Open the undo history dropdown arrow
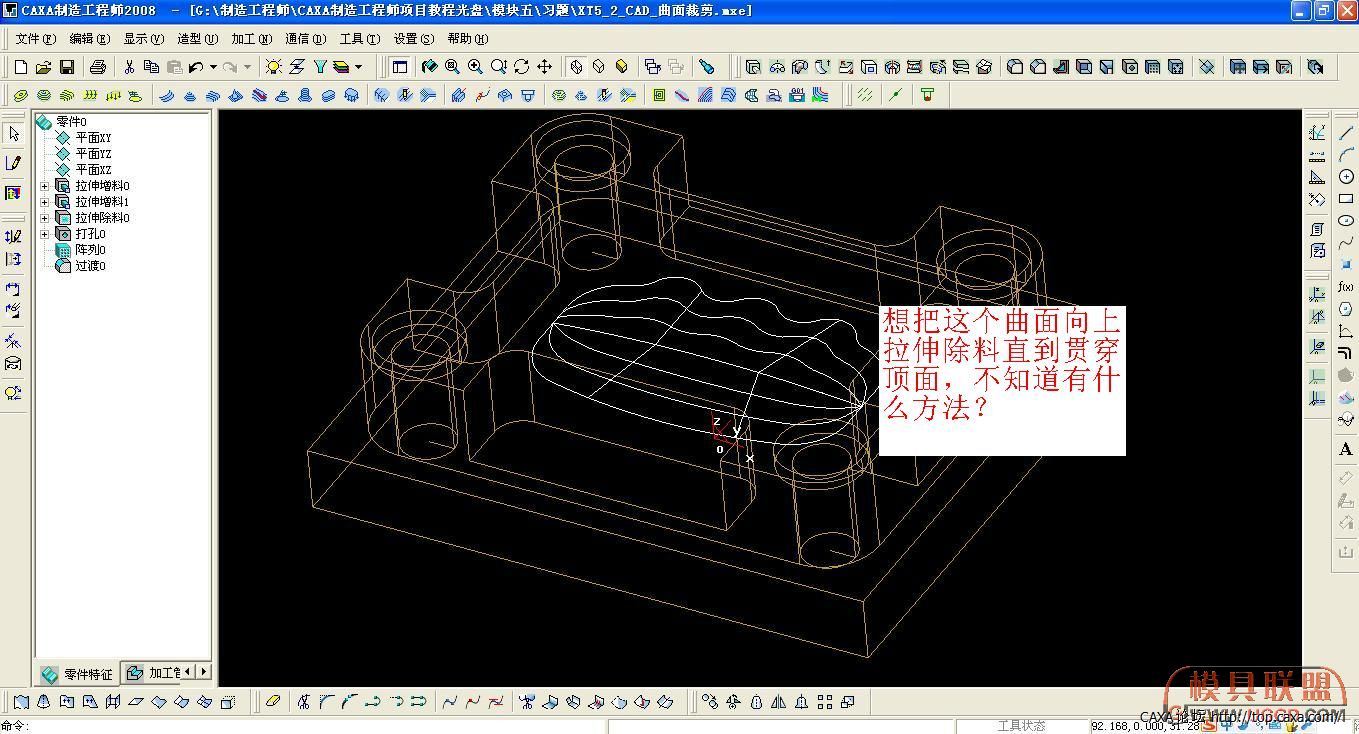 [x=213, y=67]
